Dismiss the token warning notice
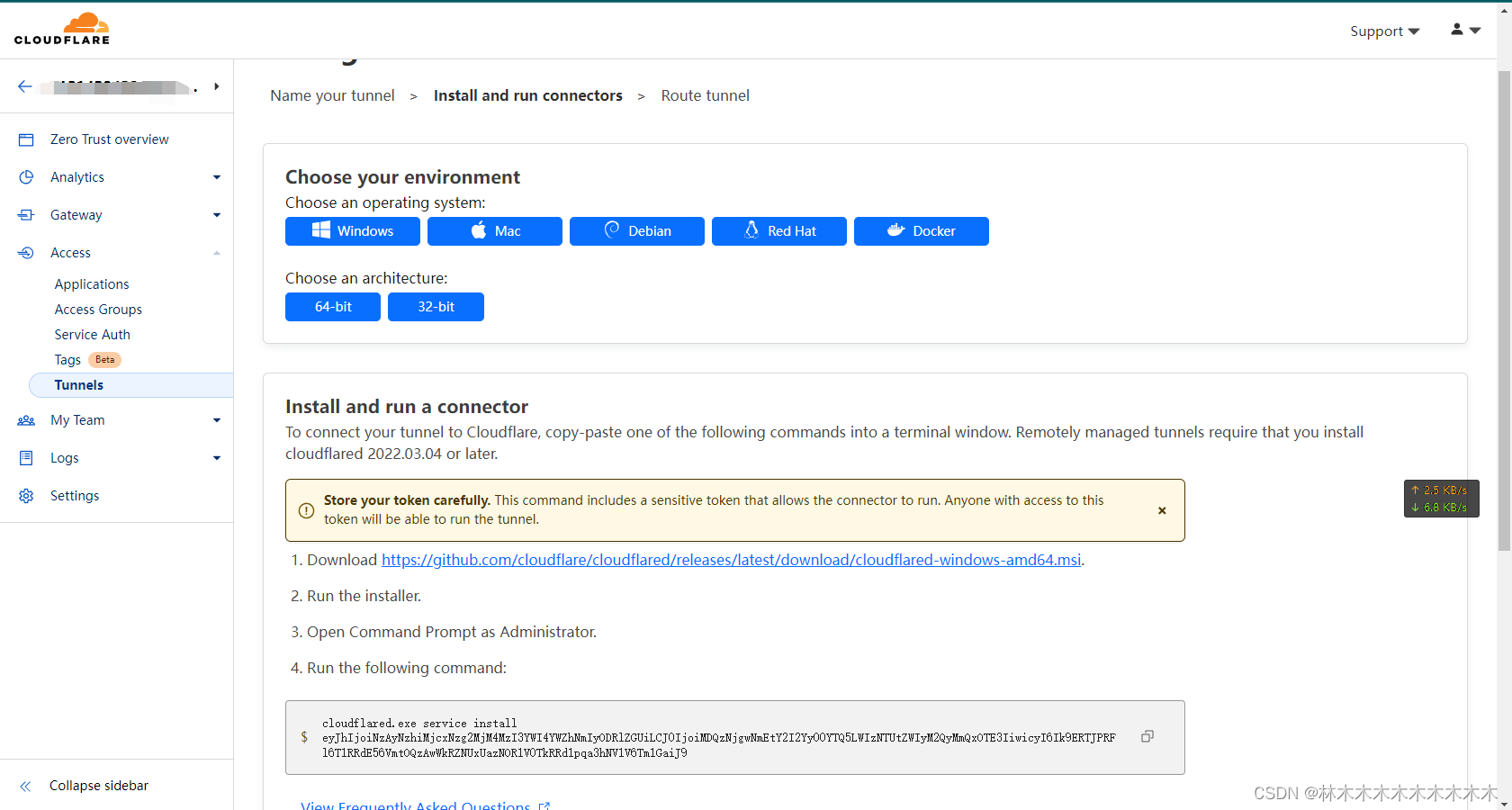1512x810 pixels. (1162, 510)
